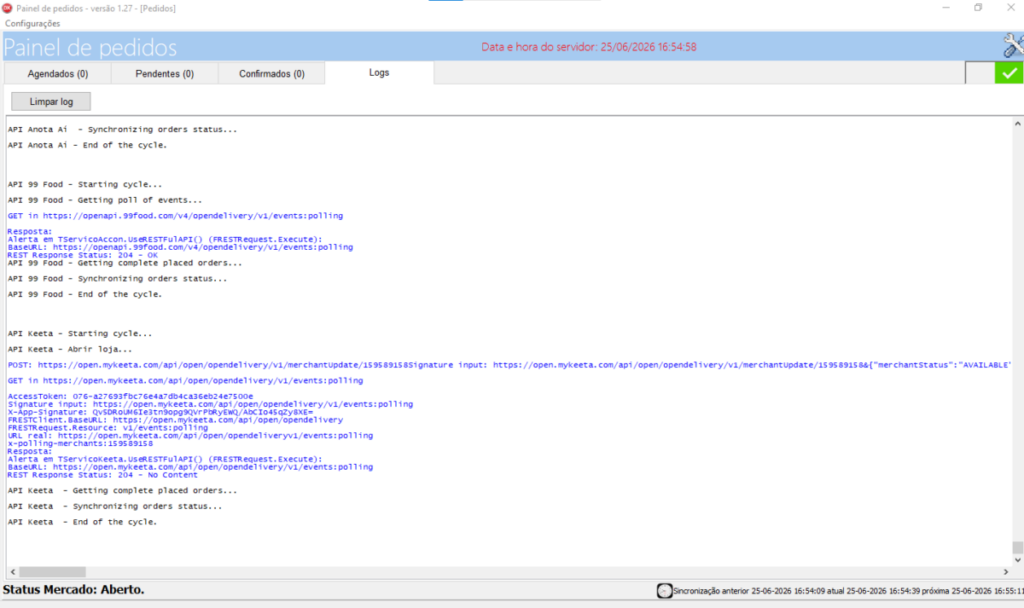This screenshot has height=608, width=1024.
Task: Click the 'x-polling-merchants:159589158' log line
Action: pos(80,443)
